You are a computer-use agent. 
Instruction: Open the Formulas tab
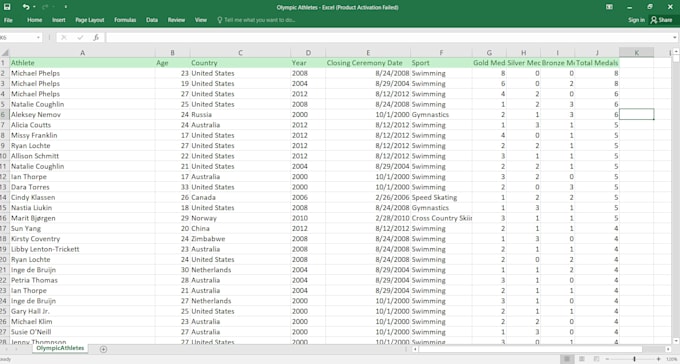(125, 20)
